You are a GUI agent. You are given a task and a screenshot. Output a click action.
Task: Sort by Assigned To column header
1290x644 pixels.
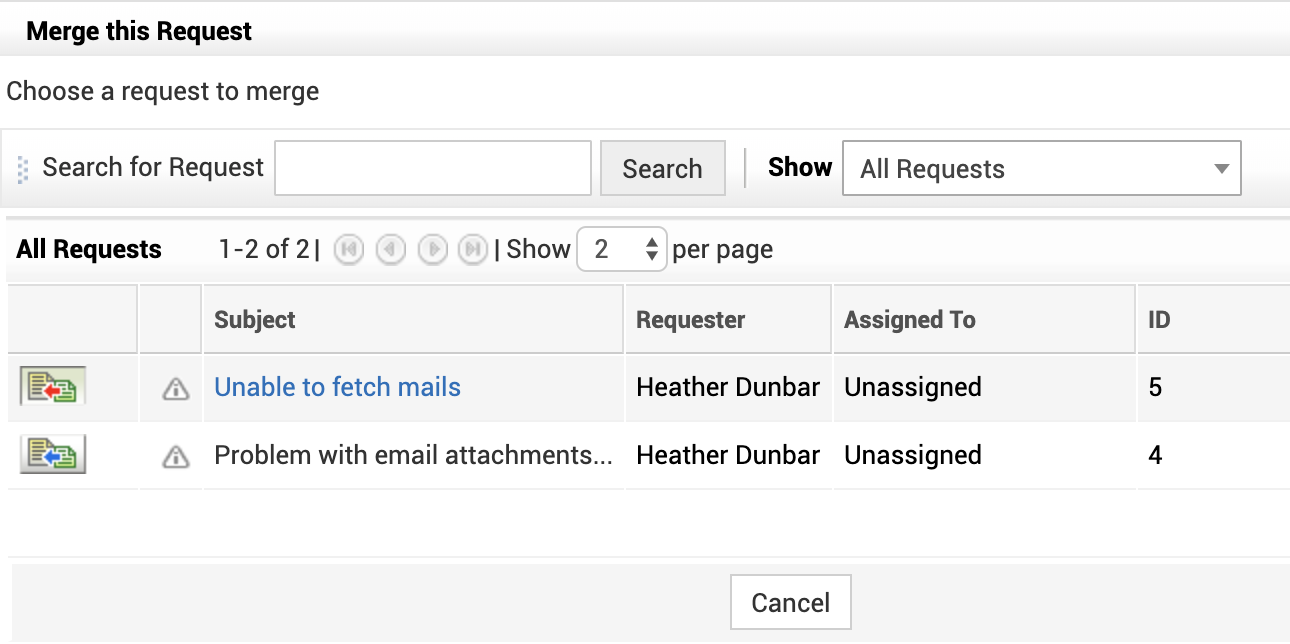pos(909,320)
